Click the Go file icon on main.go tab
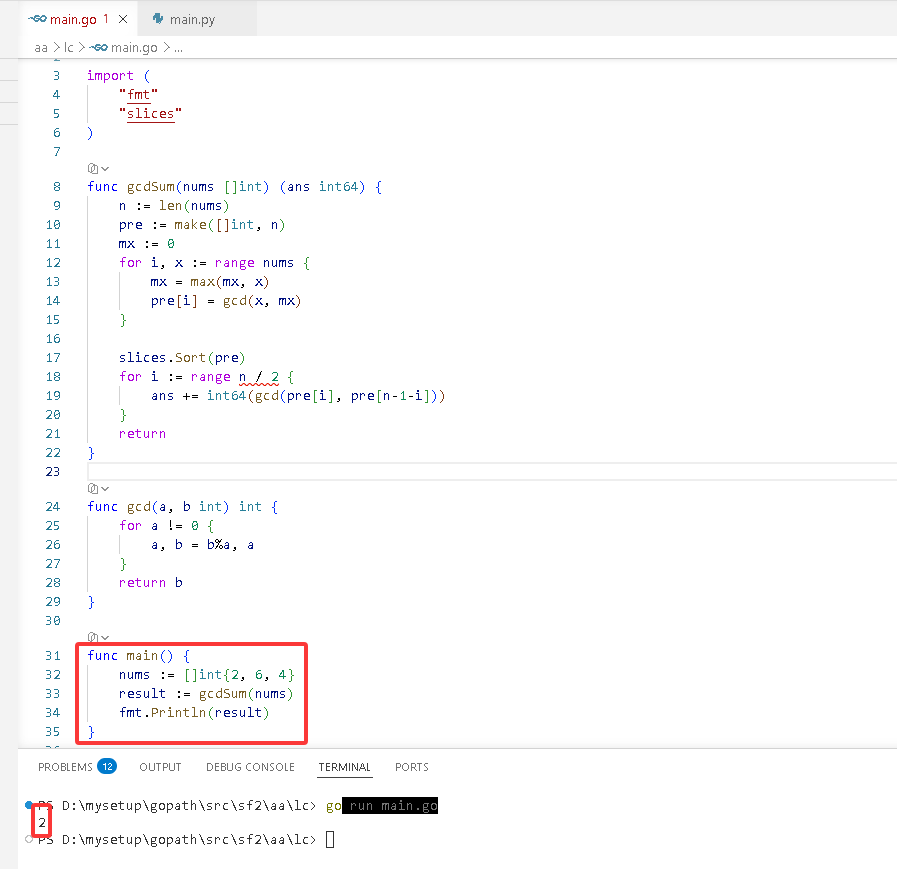This screenshot has width=897, height=869. pos(37,19)
